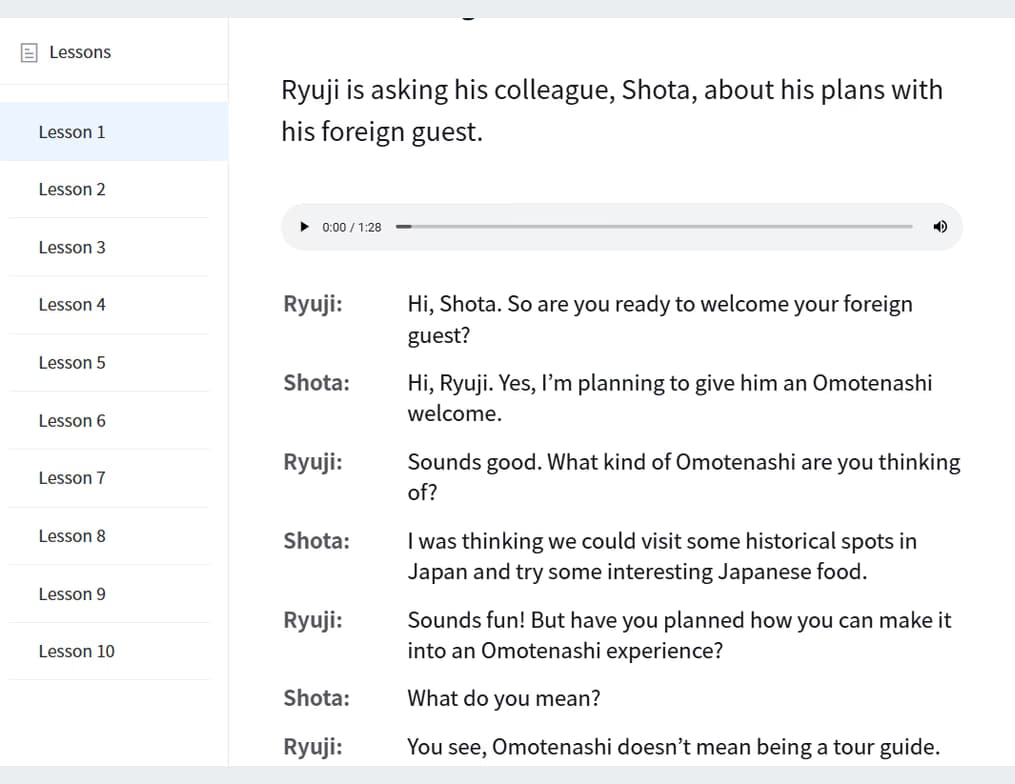The width and height of the screenshot is (1015, 784).
Task: Open Lesson 2 in the sidebar
Action: [x=72, y=189]
